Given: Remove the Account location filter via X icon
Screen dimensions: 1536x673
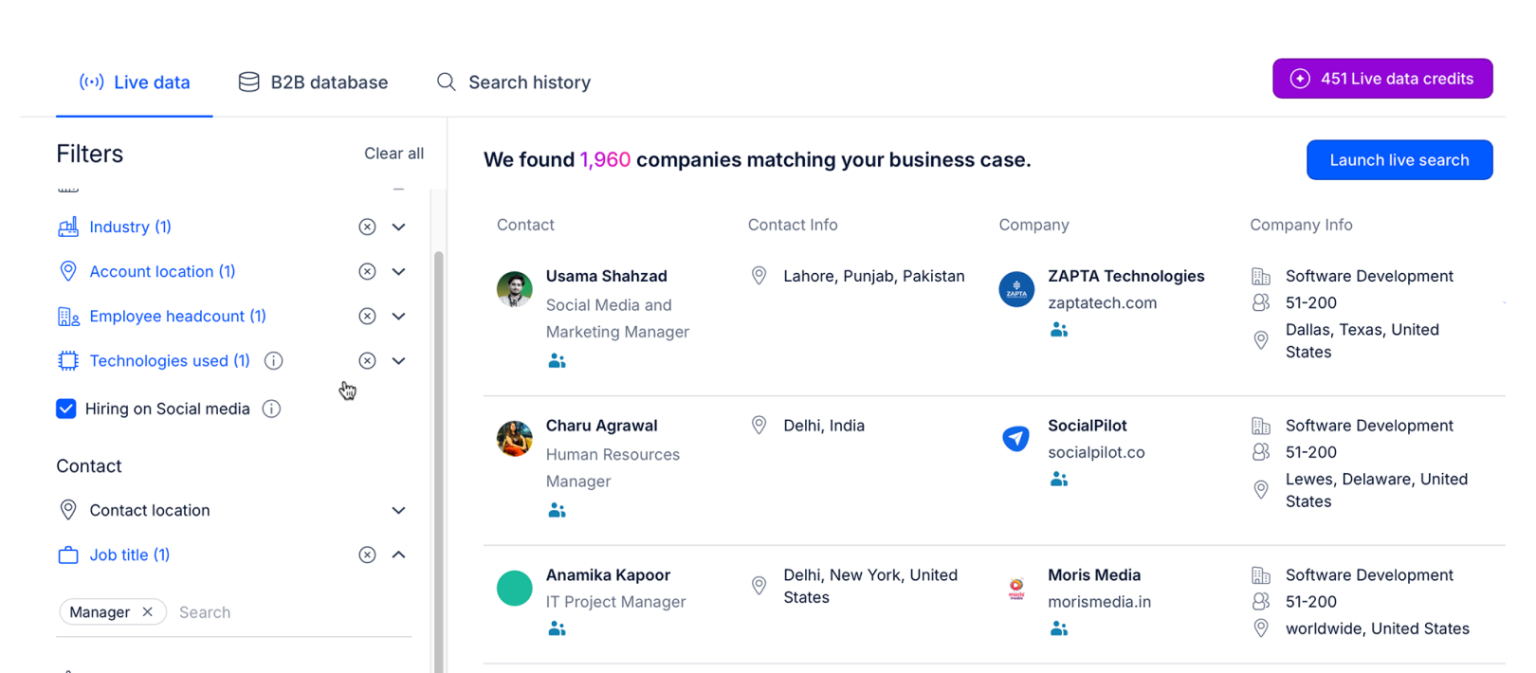Looking at the screenshot, I should pos(367,272).
